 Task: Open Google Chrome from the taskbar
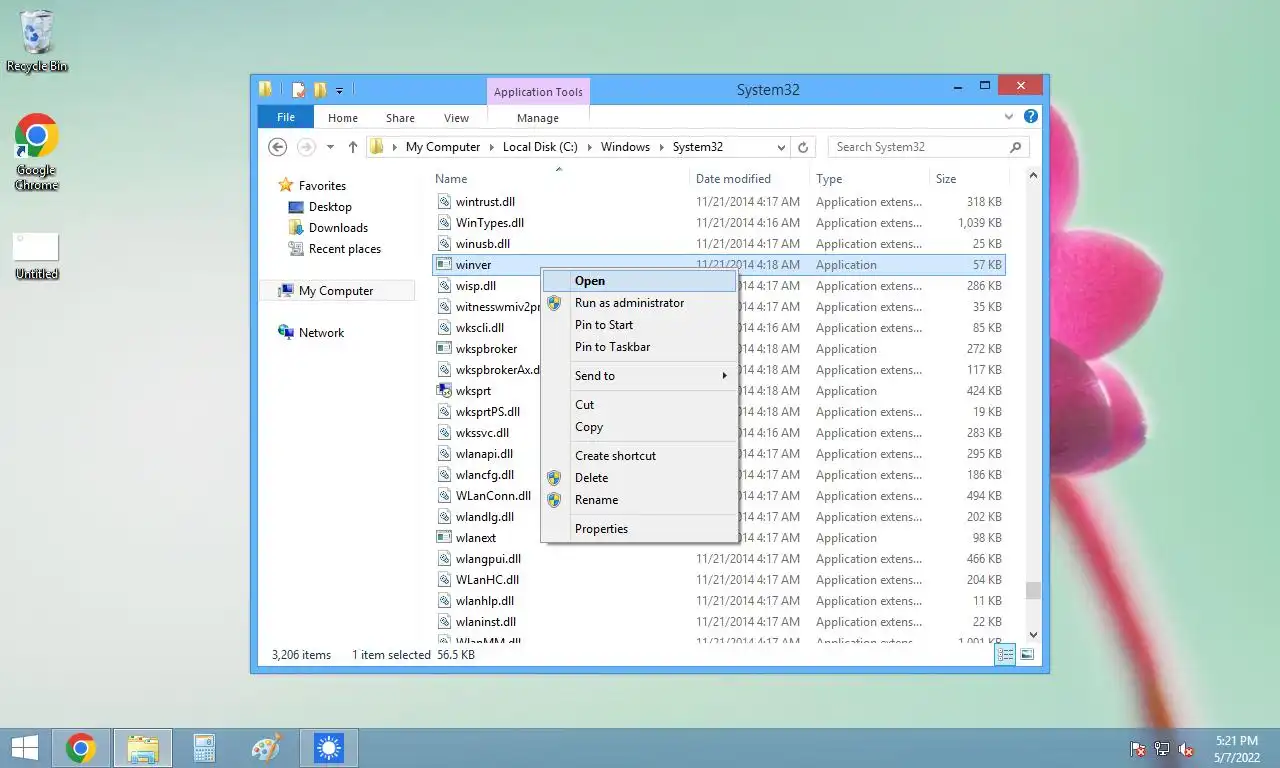pos(81,748)
